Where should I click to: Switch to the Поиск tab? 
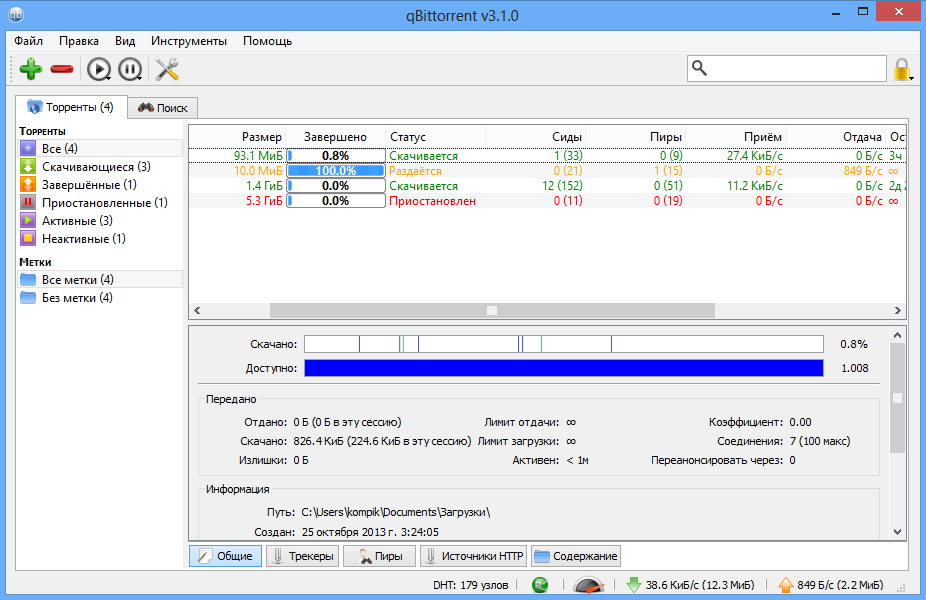click(162, 108)
